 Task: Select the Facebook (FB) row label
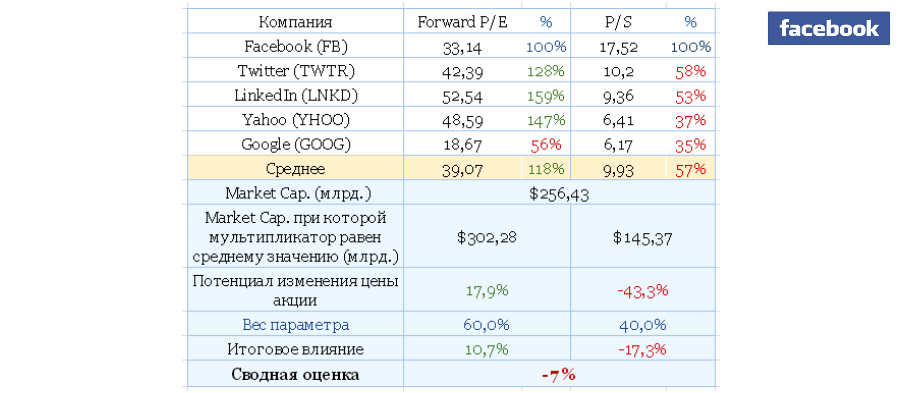(x=295, y=46)
